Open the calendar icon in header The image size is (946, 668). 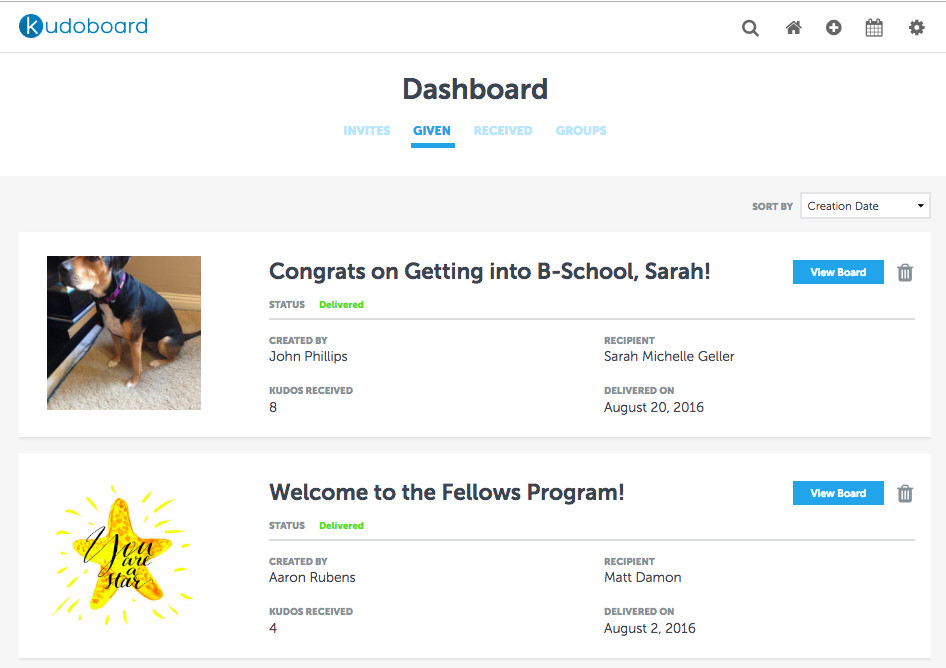[874, 28]
